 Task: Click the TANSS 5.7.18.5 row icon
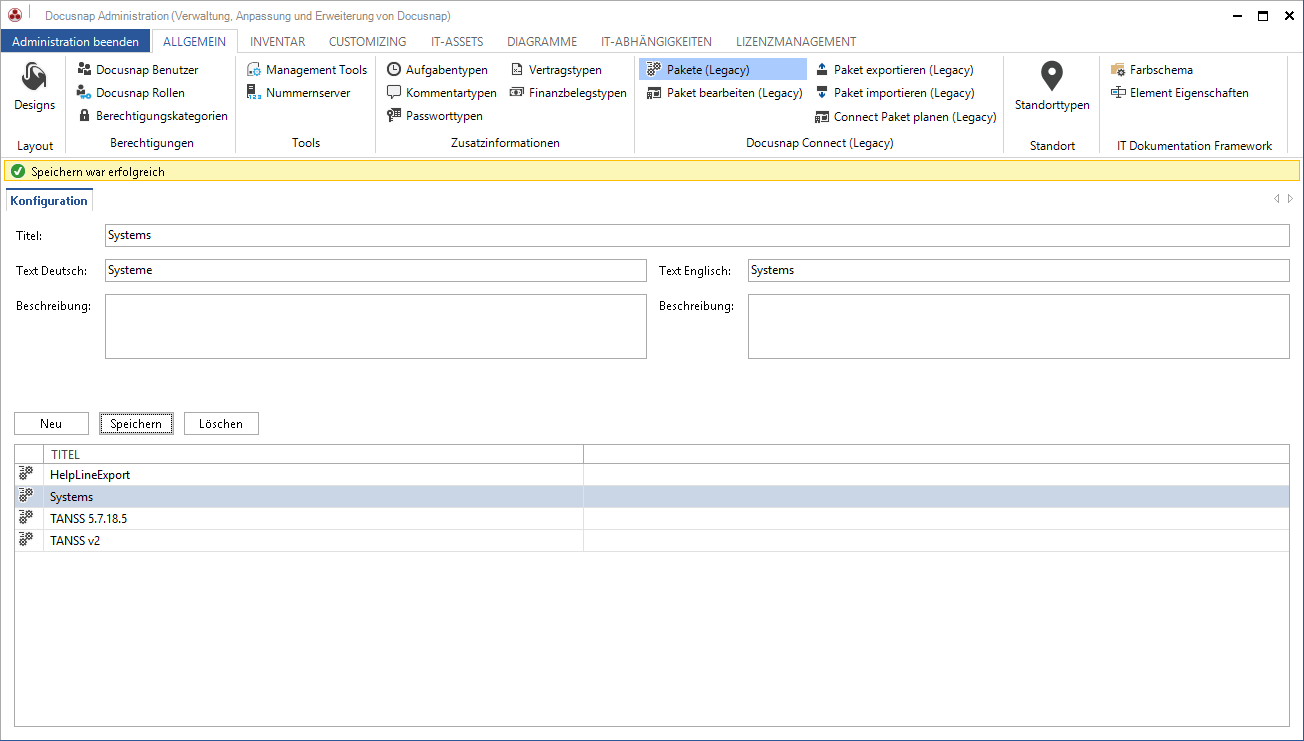click(27, 519)
